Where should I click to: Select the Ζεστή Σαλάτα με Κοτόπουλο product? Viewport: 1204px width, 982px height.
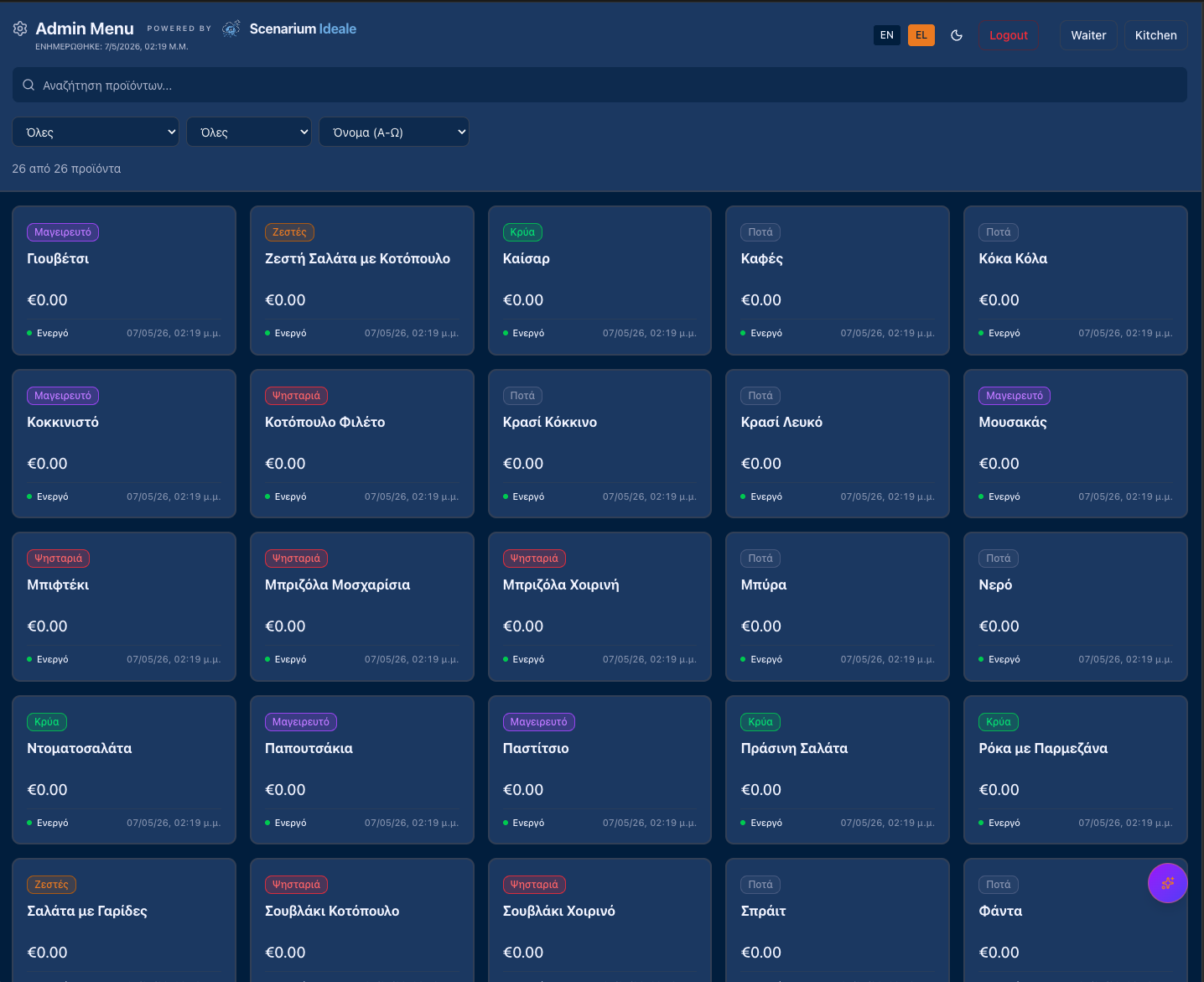[x=362, y=280]
